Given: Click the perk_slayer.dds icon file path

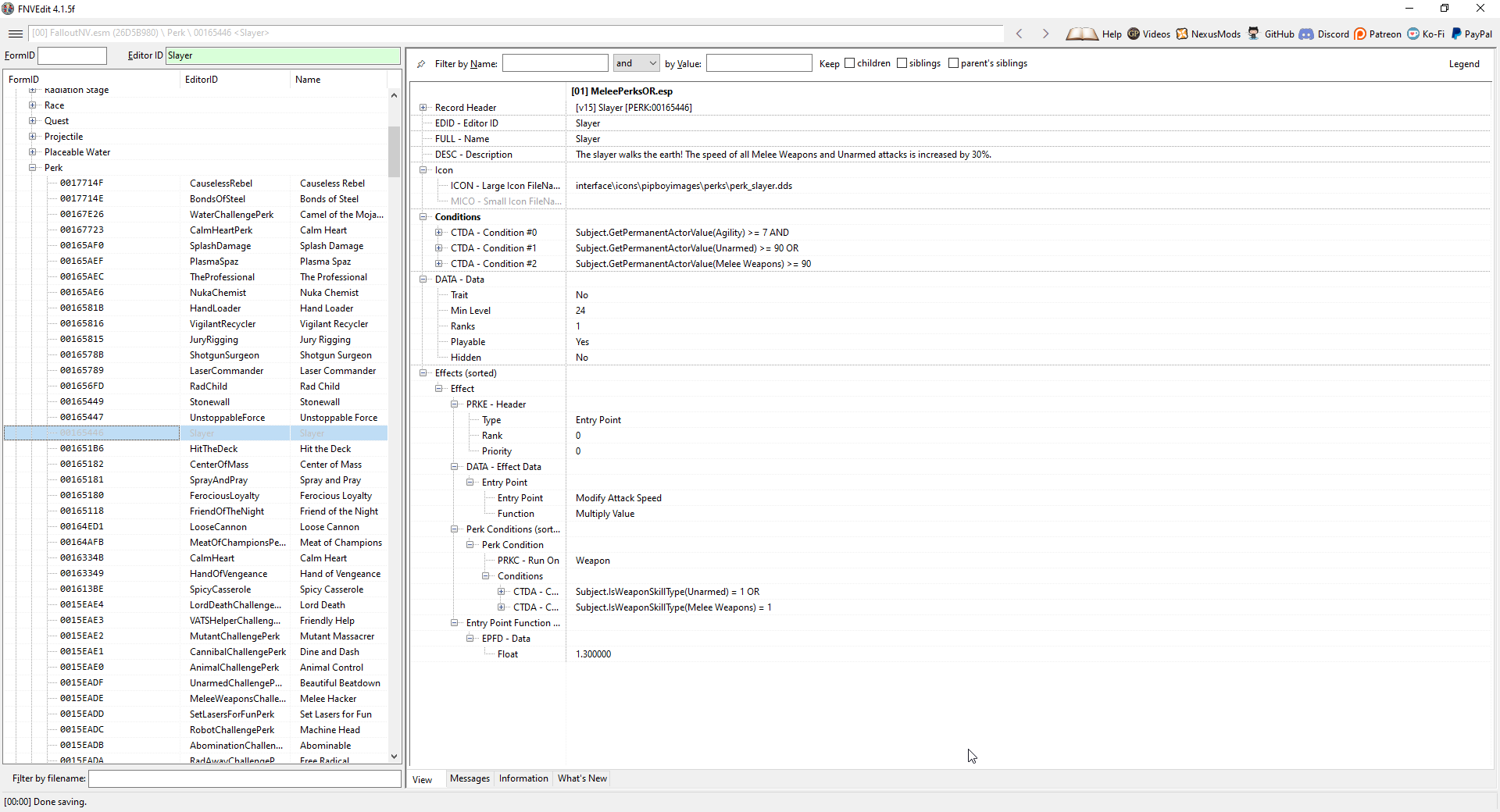Looking at the screenshot, I should [x=684, y=186].
